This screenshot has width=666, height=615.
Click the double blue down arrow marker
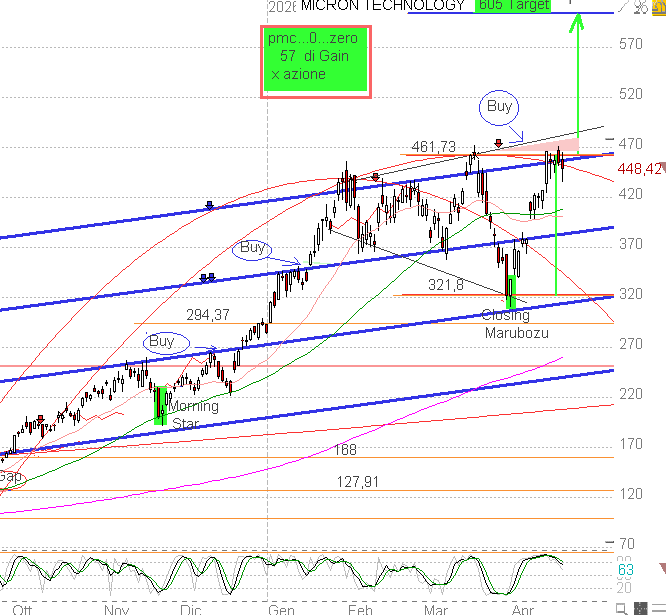pos(207,278)
